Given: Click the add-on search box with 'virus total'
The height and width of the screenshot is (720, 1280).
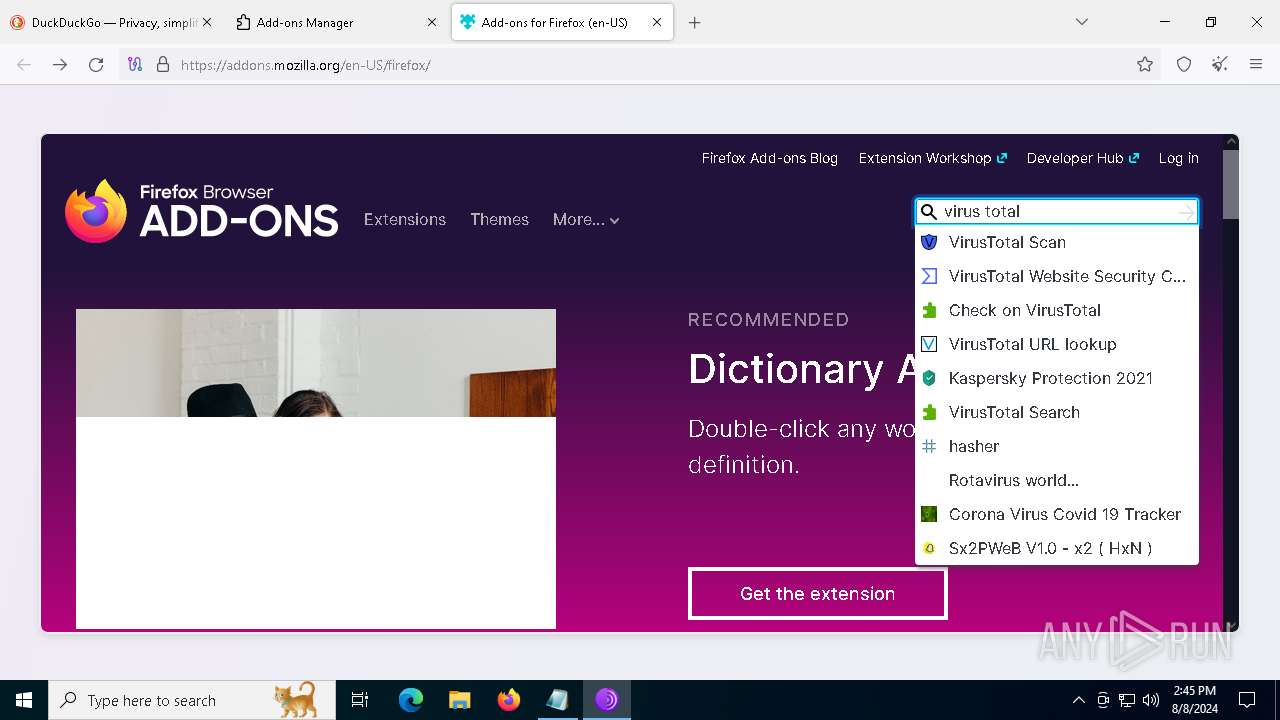Looking at the screenshot, I should [x=1056, y=211].
